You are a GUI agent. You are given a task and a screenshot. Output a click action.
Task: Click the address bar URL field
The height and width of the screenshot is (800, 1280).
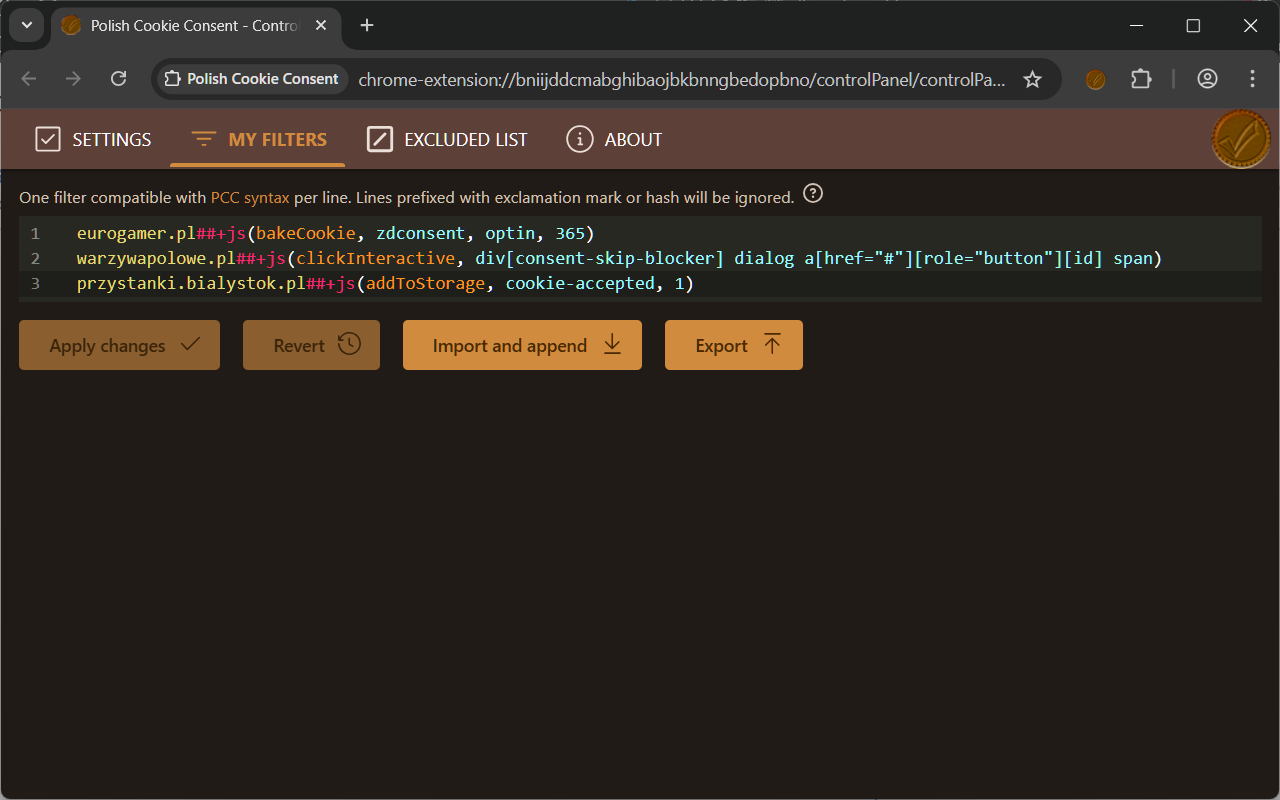[x=680, y=79]
